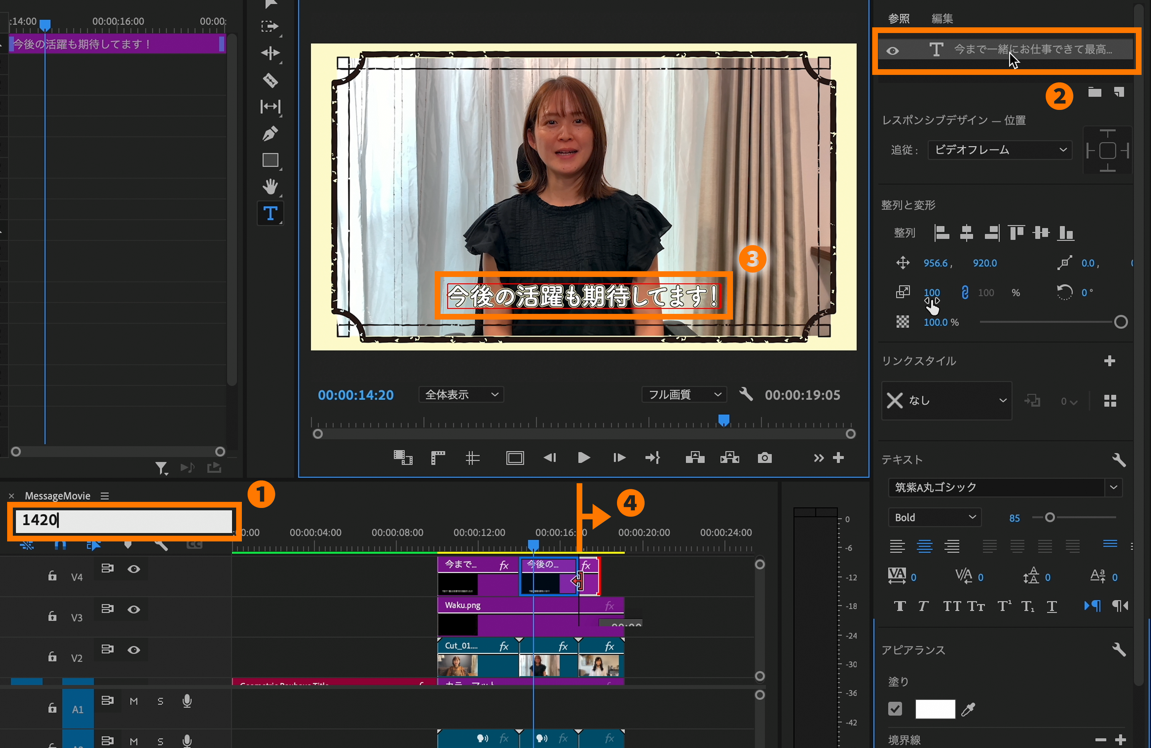Image resolution: width=1151 pixels, height=748 pixels.
Task: Switch to the 参照 tab
Action: [899, 18]
